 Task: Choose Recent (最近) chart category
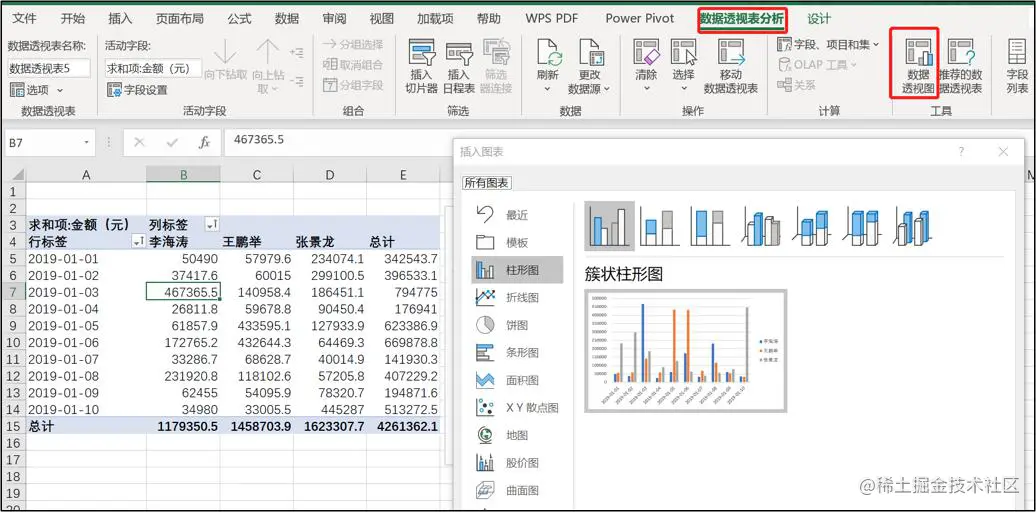point(517,215)
